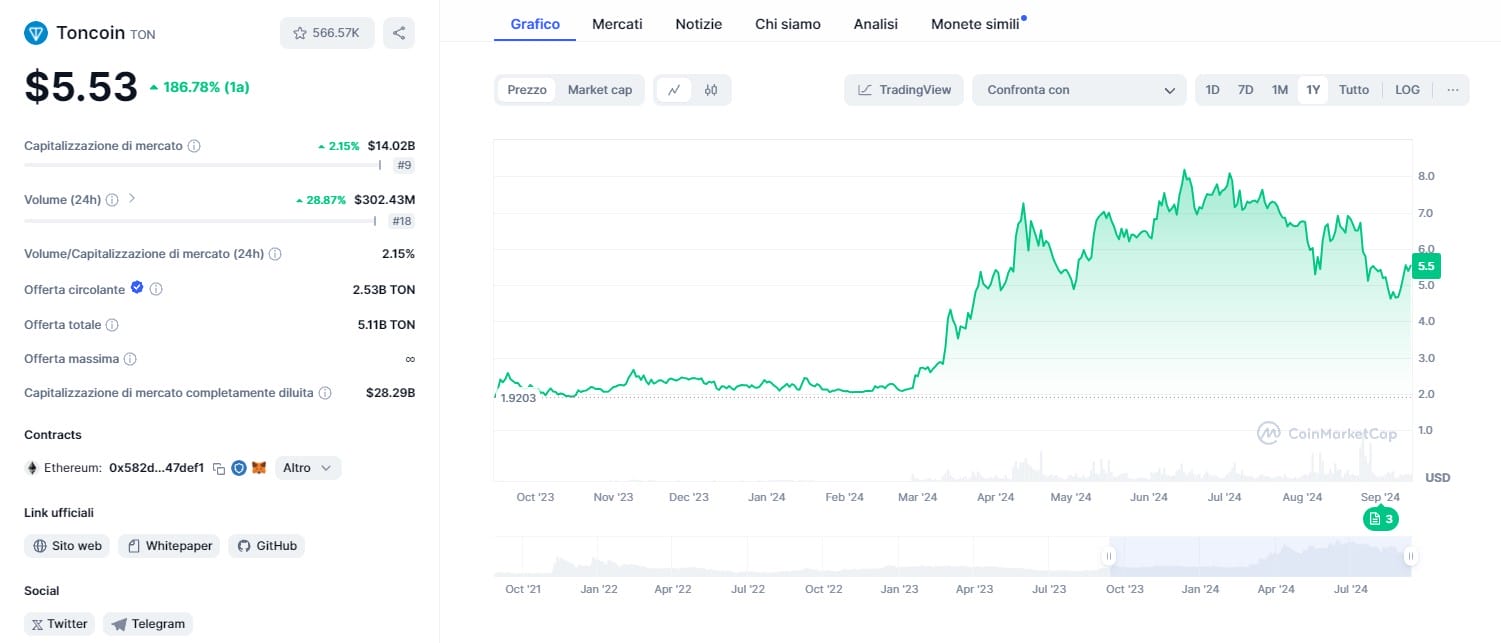Viewport: 1501px width, 643px height.
Task: Open info icon beside Offerta circolante
Action: click(156, 289)
